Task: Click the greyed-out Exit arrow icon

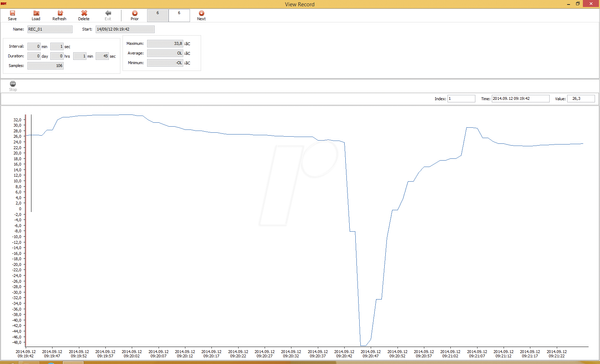Action: (108, 15)
